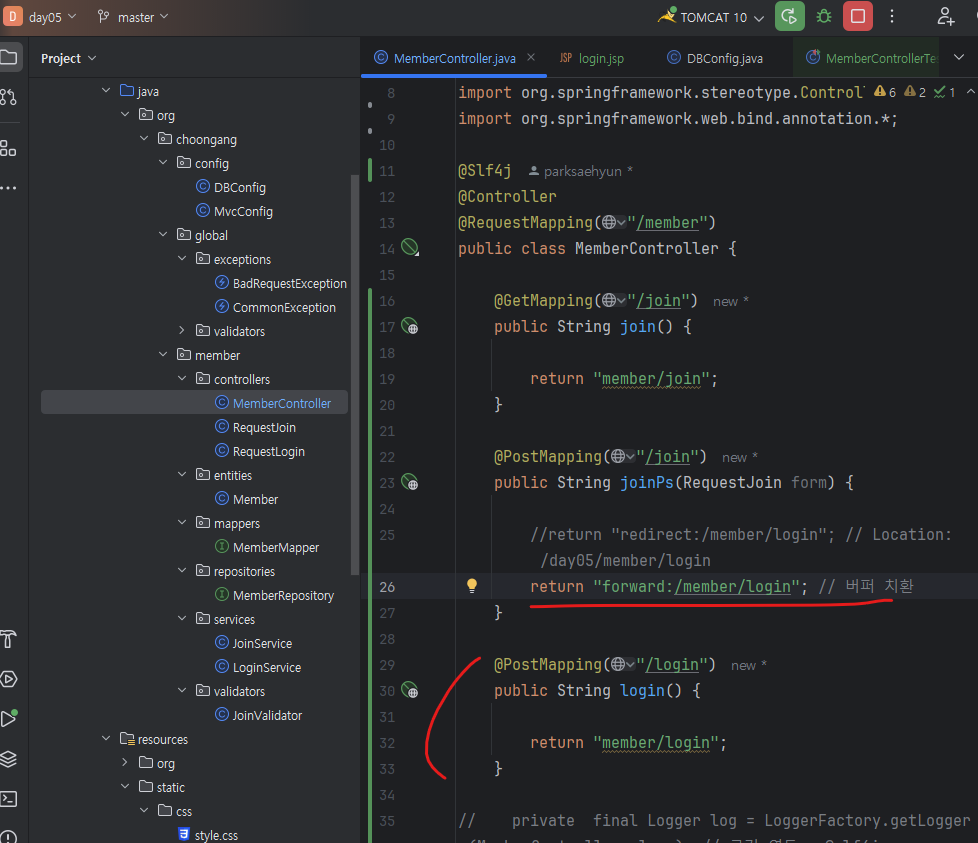Click the "member/login" view reference on line 32

tap(656, 743)
